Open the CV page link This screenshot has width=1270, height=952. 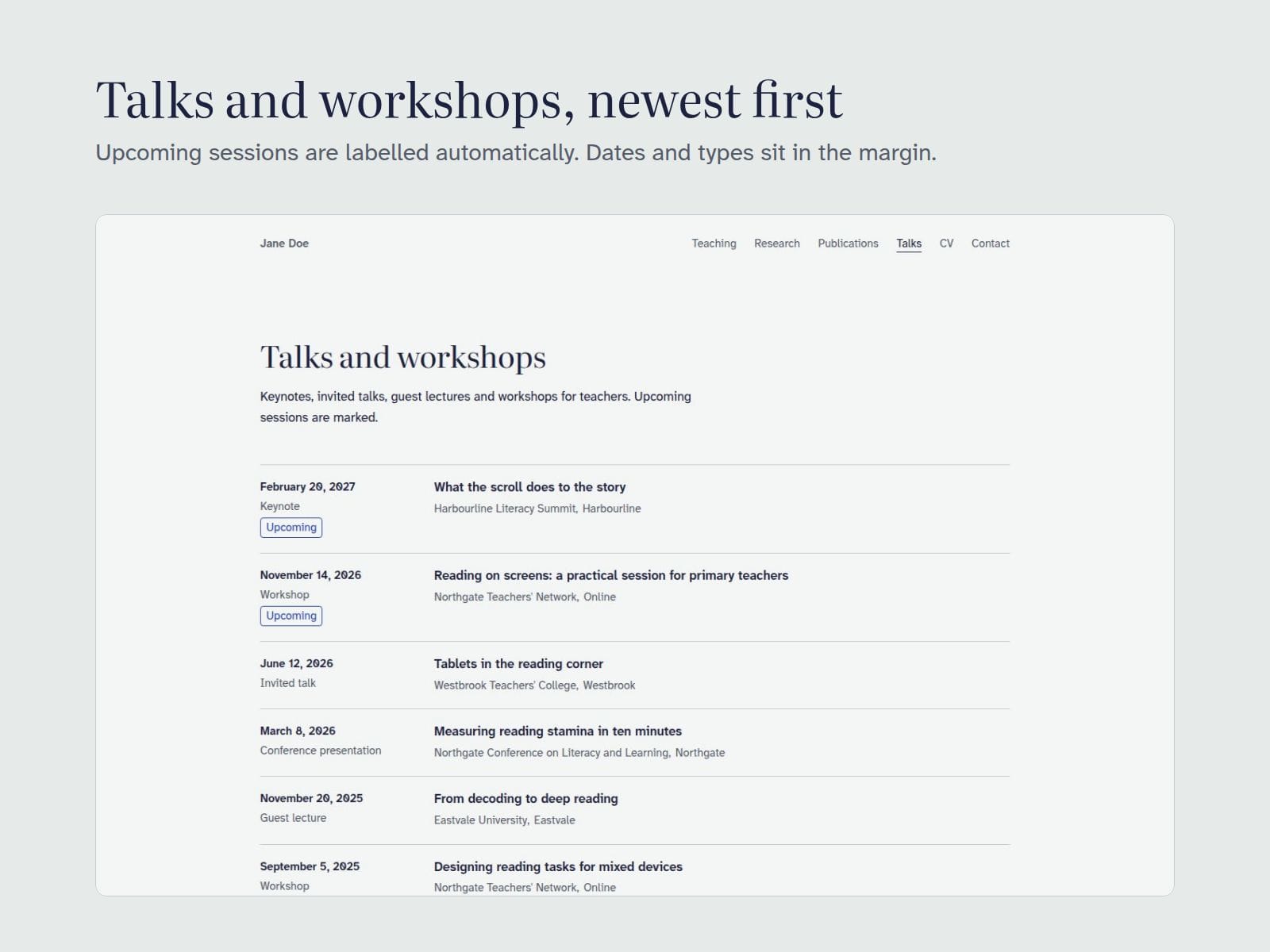946,244
